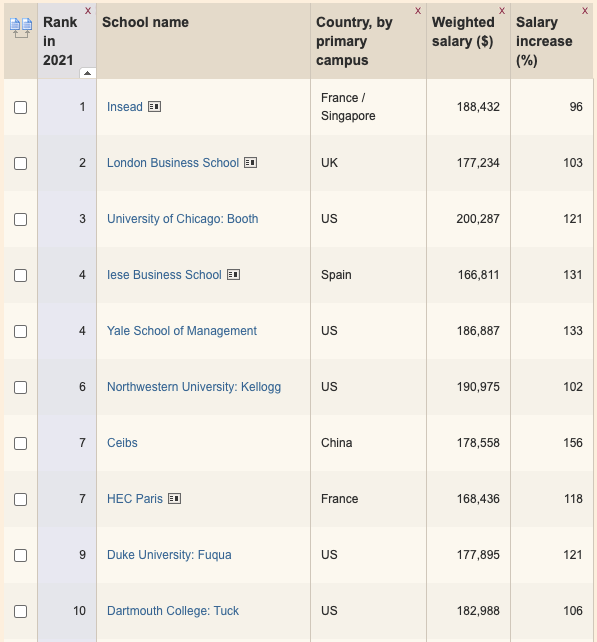Sort by Rank in 2021 header
Image resolution: width=597 pixels, height=642 pixels.
[60, 41]
